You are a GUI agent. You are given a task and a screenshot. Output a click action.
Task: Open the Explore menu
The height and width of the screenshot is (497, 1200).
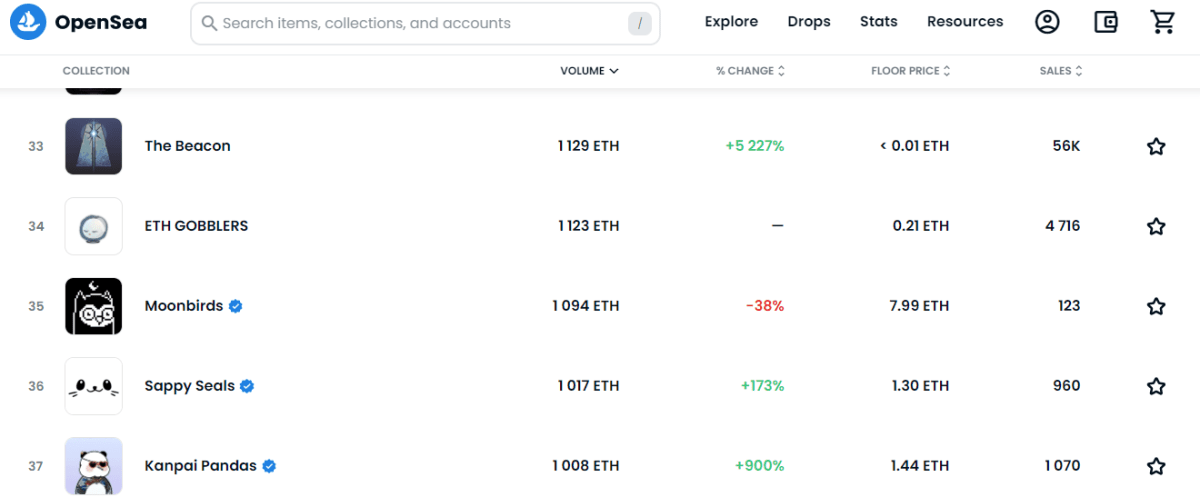point(731,22)
